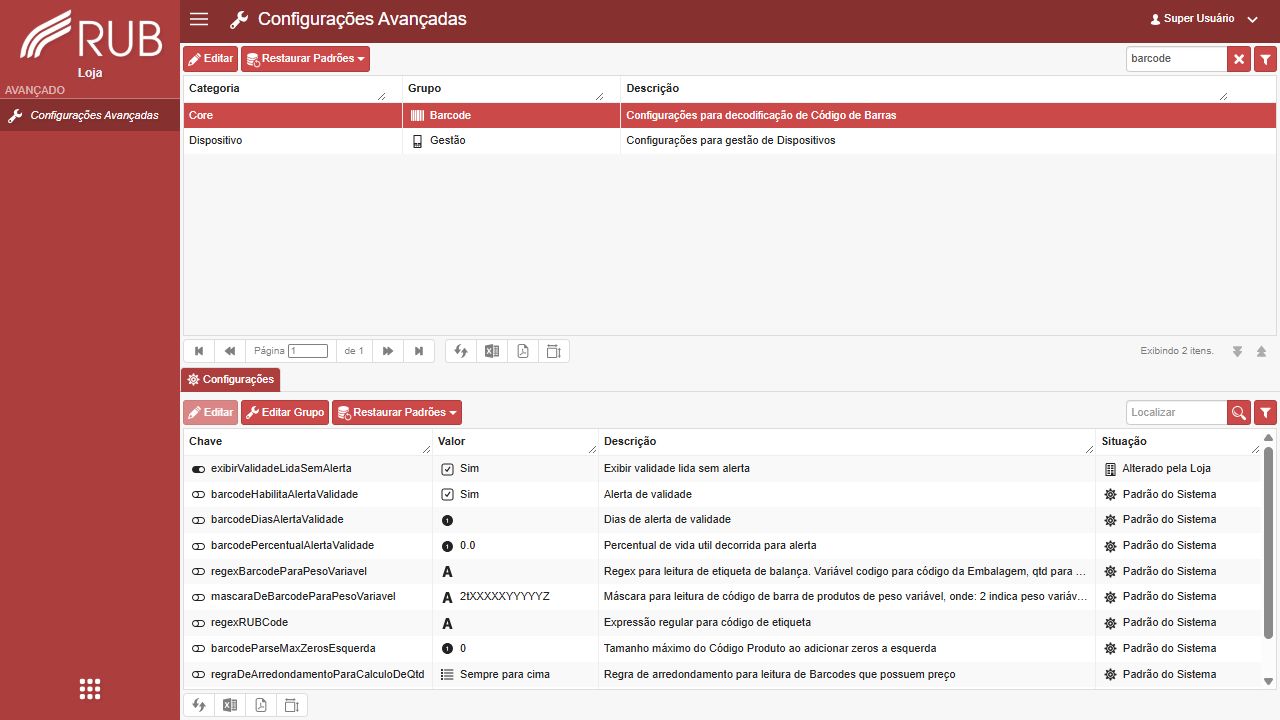Toggle the switch icon beside regexRUBCode
This screenshot has width=1280, height=720.
coord(198,623)
